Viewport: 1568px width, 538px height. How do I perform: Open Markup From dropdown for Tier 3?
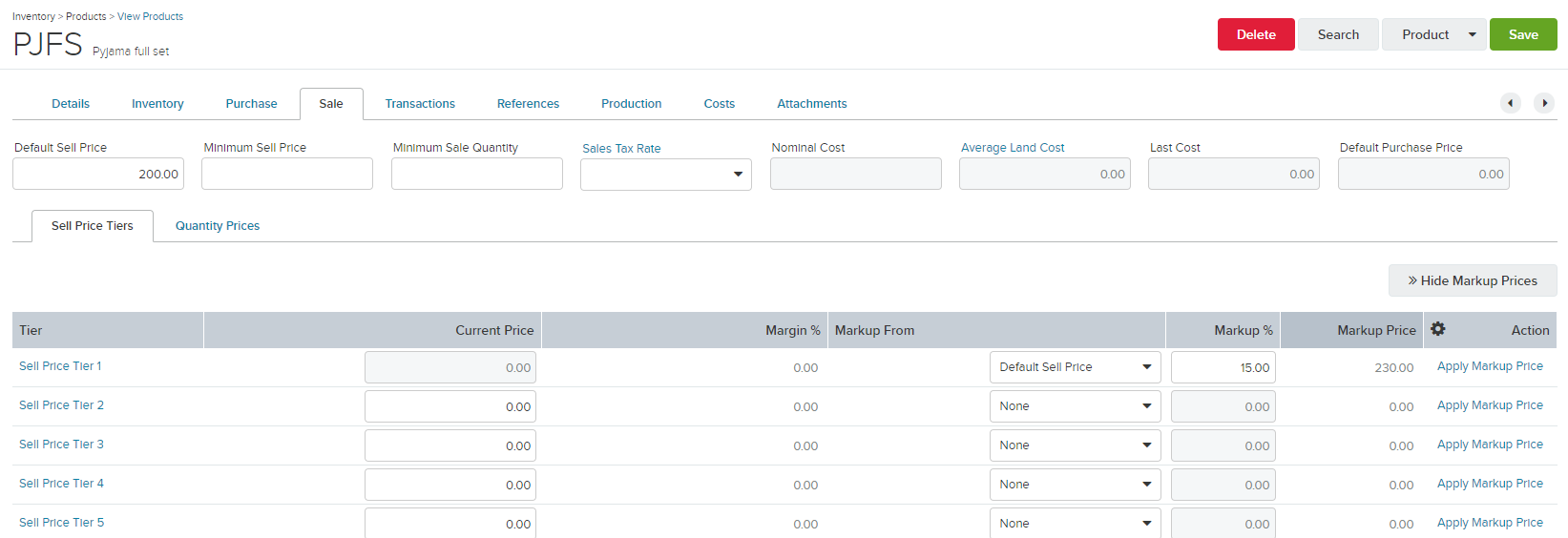(x=1076, y=445)
